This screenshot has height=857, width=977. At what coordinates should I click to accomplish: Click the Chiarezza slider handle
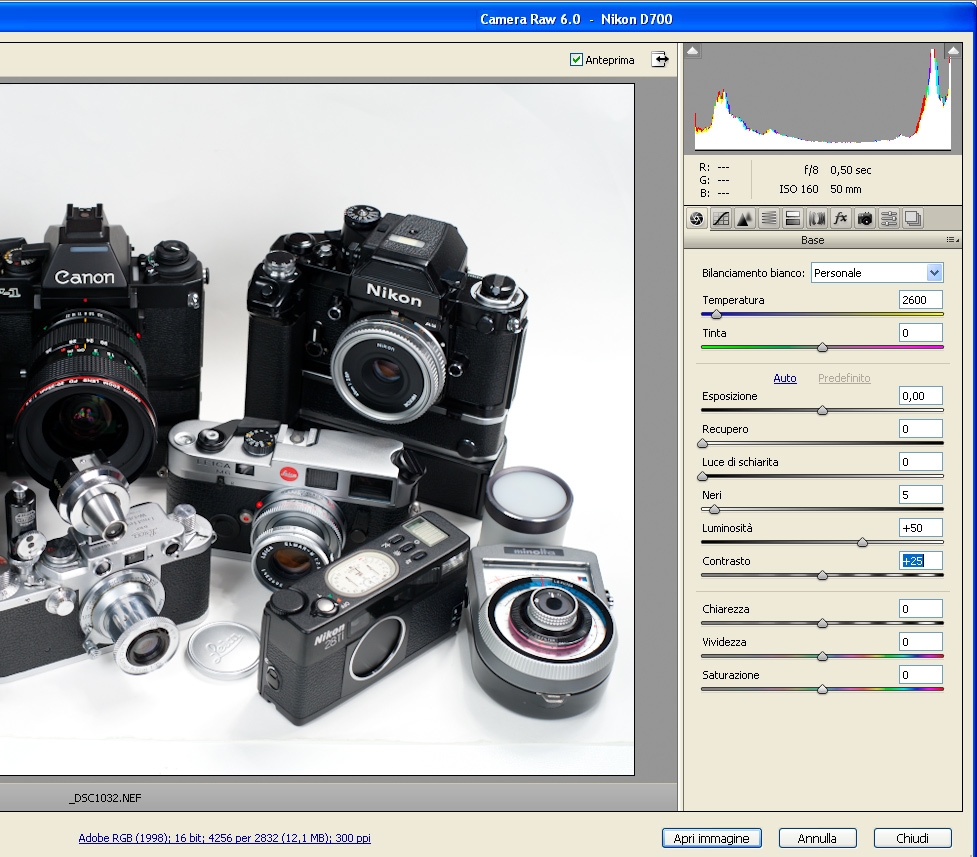click(x=822, y=623)
